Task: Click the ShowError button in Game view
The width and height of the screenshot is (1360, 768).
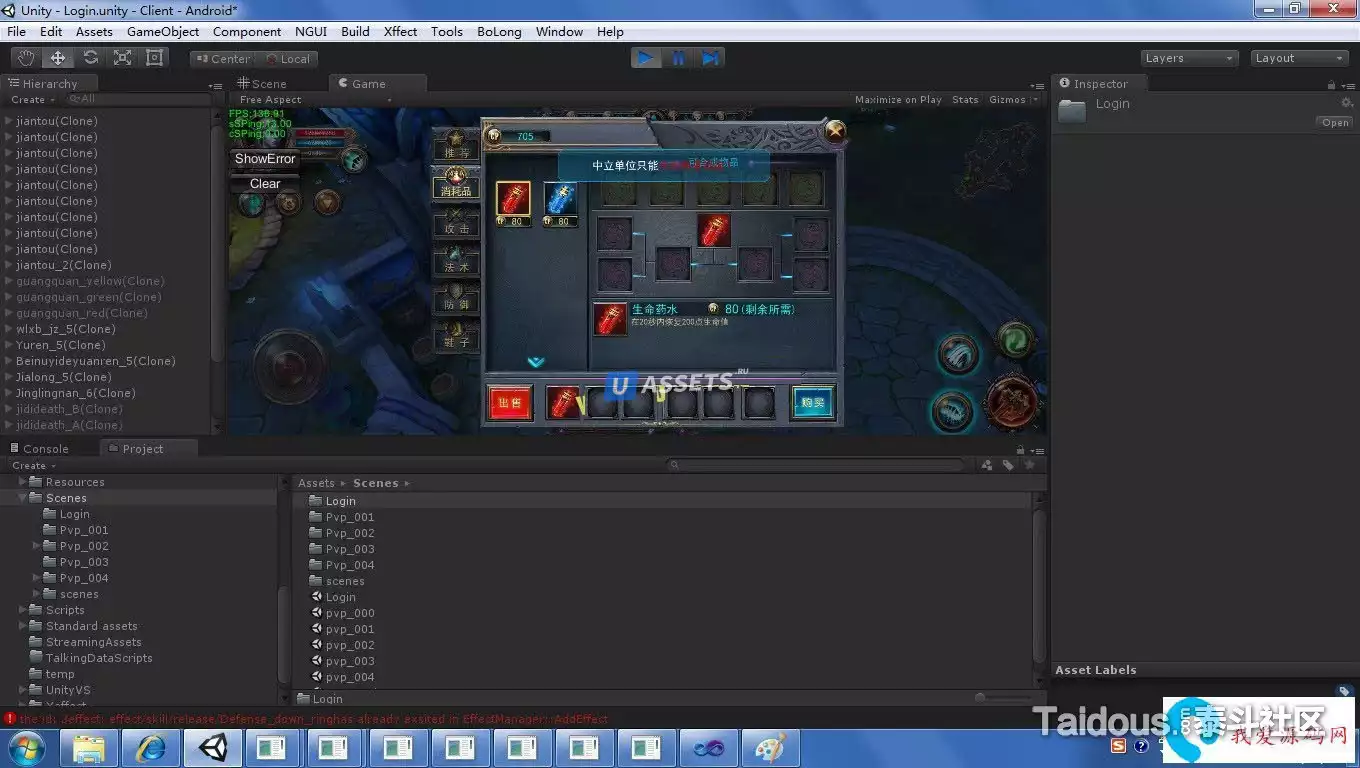Action: coord(265,159)
